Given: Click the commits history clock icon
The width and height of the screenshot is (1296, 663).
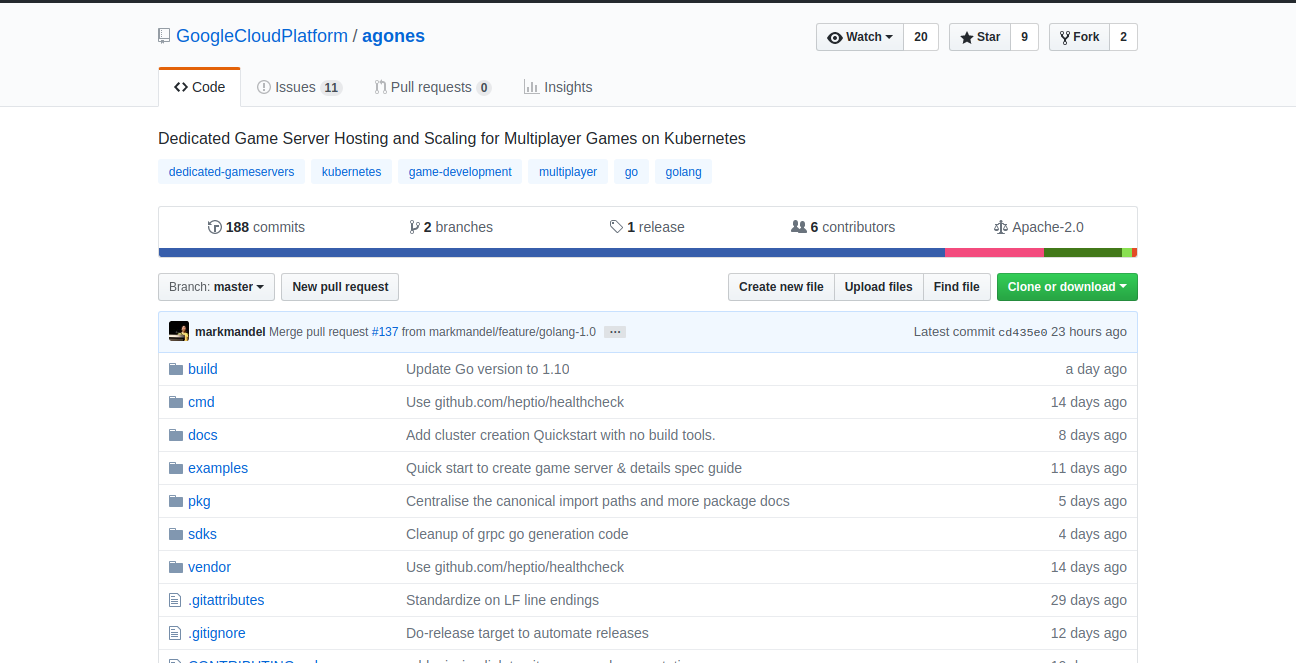Looking at the screenshot, I should click(x=214, y=227).
